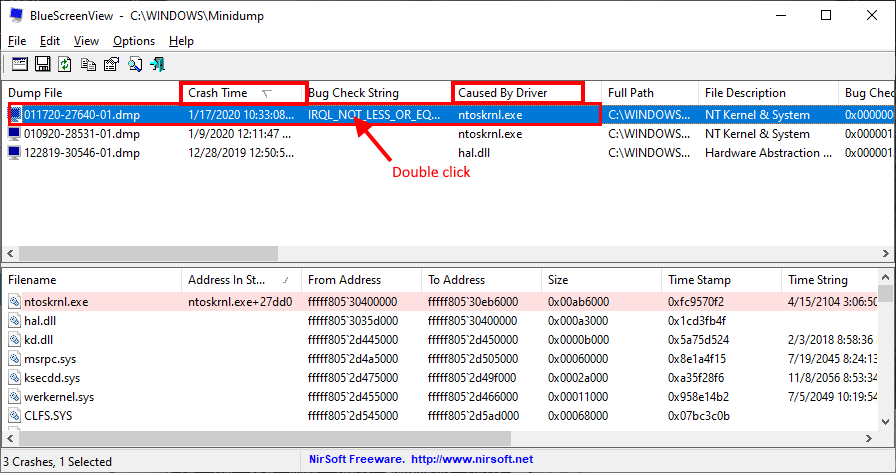Select the 010920-28531-01.dmp dump file icon

14,134
